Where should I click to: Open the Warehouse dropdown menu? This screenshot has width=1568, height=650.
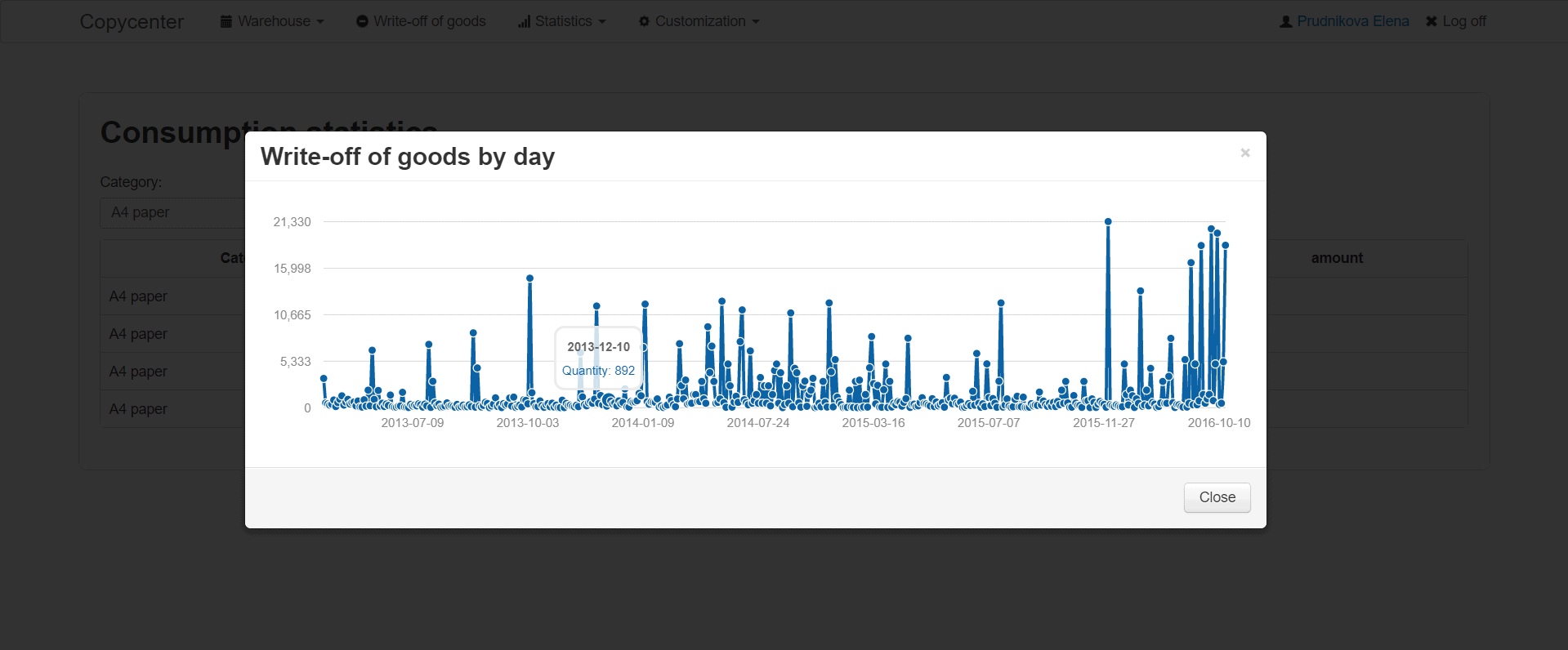click(x=272, y=21)
